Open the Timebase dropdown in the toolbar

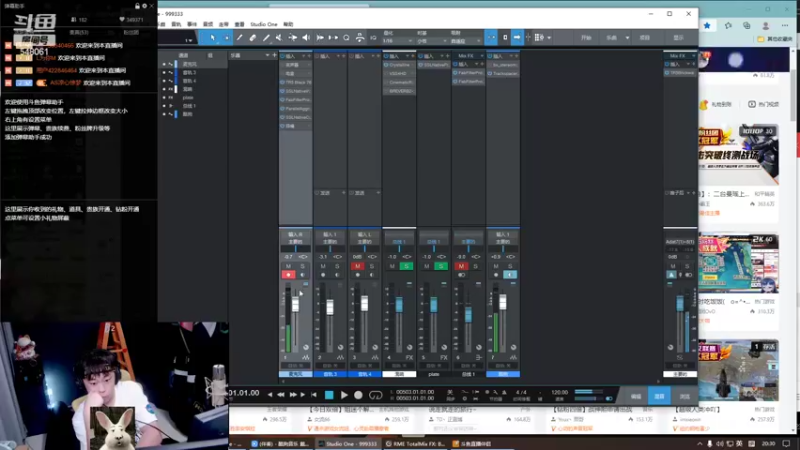(431, 41)
